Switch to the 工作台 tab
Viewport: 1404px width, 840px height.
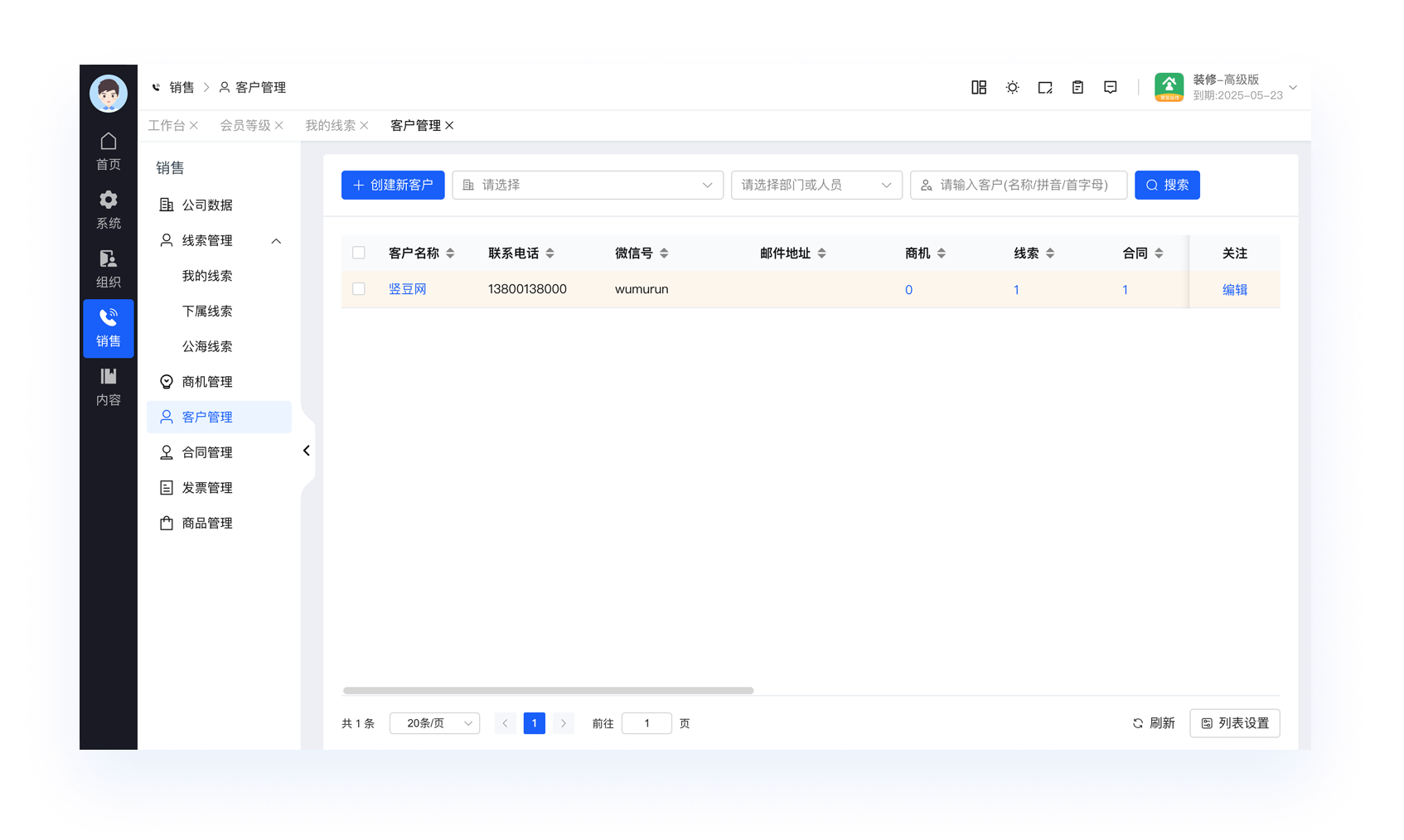tap(167, 125)
